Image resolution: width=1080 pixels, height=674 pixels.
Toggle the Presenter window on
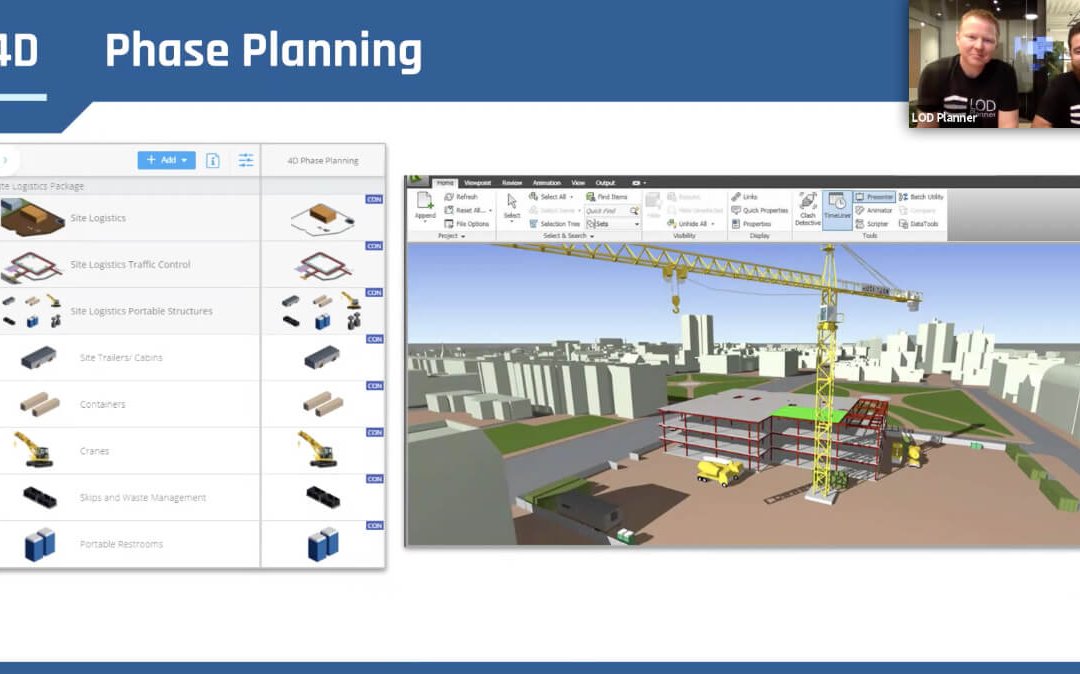coord(874,197)
